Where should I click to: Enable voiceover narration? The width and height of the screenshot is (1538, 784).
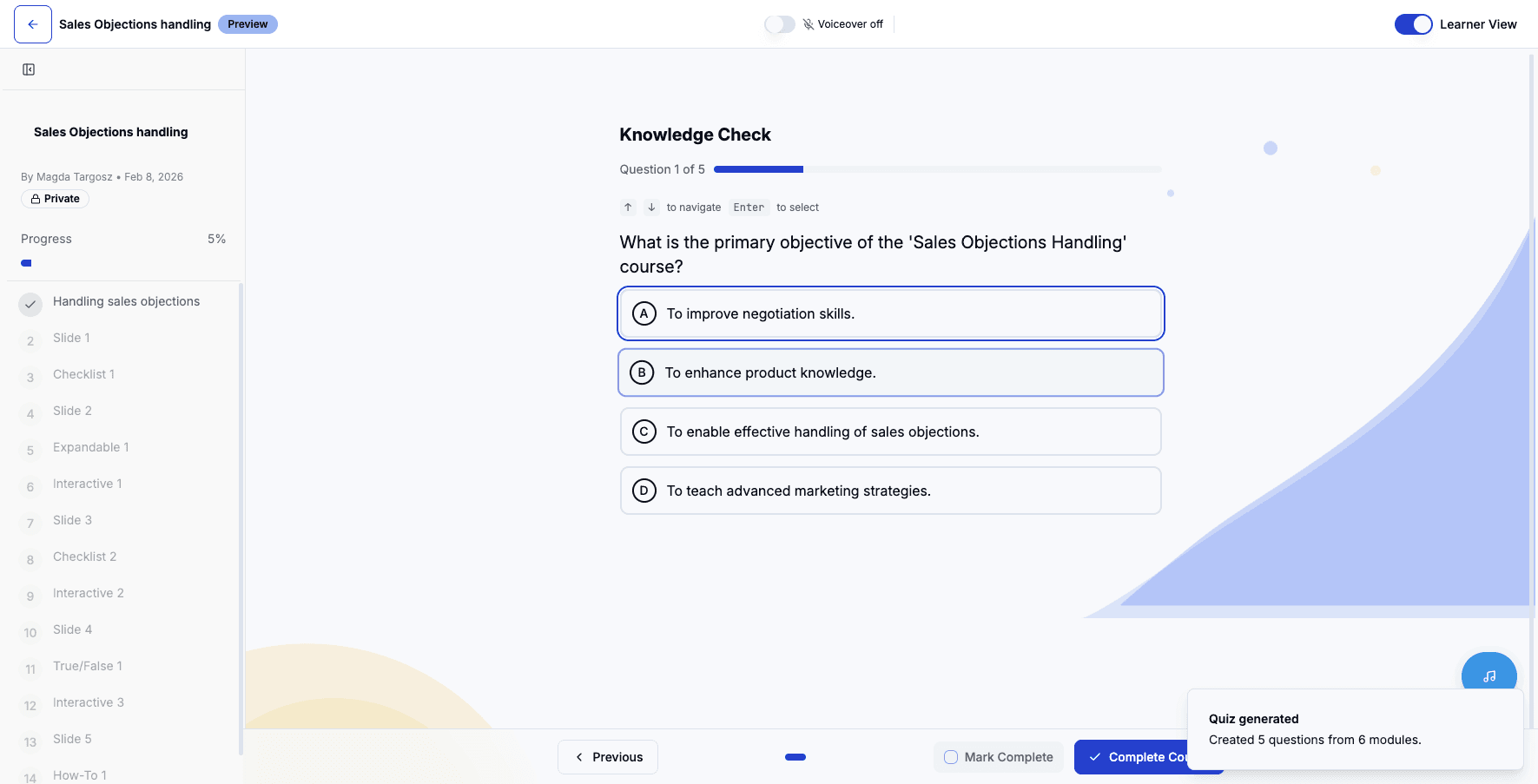click(x=780, y=23)
